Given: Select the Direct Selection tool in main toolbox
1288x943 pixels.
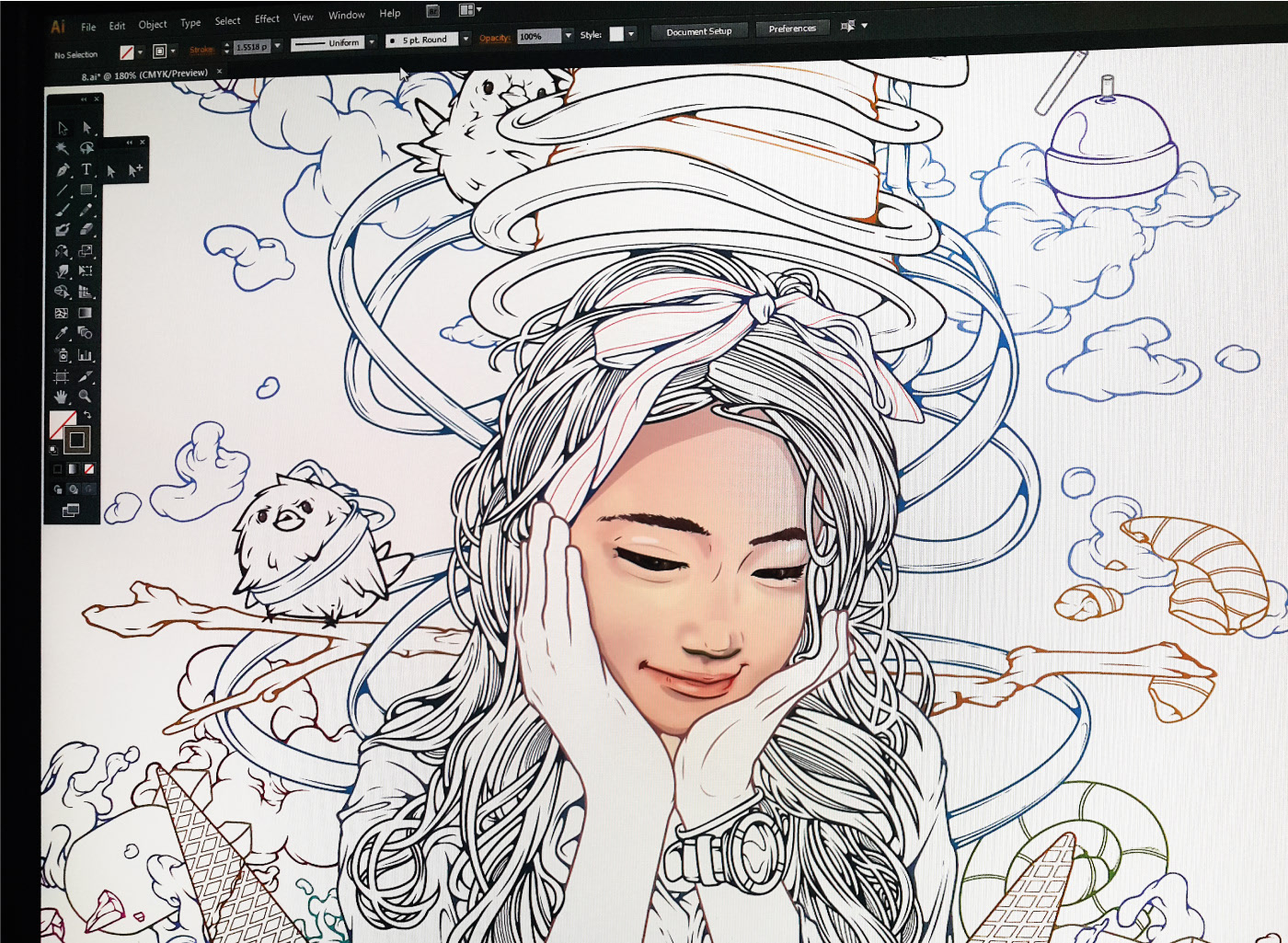Looking at the screenshot, I should (x=86, y=128).
